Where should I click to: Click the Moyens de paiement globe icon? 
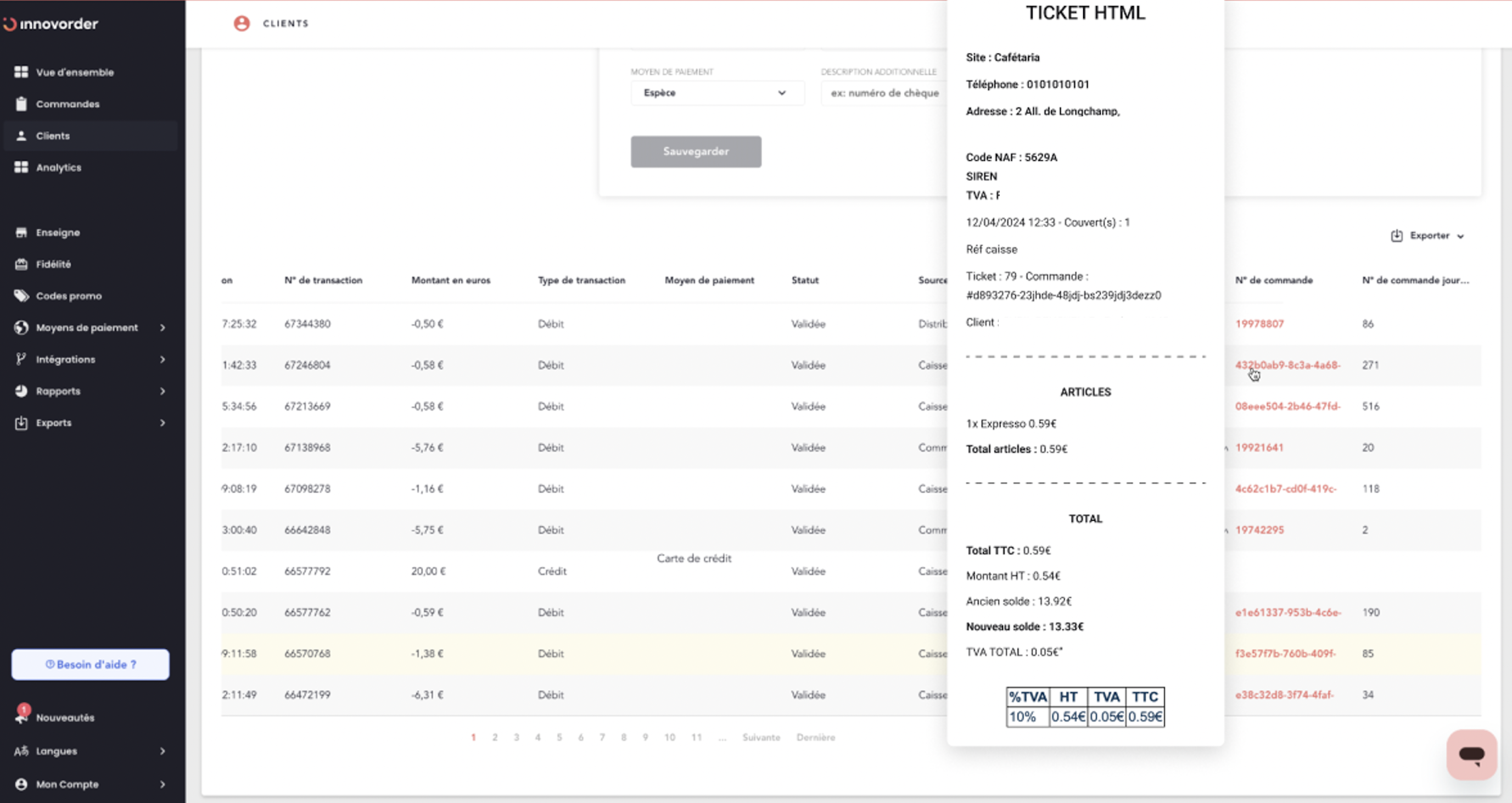click(x=21, y=327)
